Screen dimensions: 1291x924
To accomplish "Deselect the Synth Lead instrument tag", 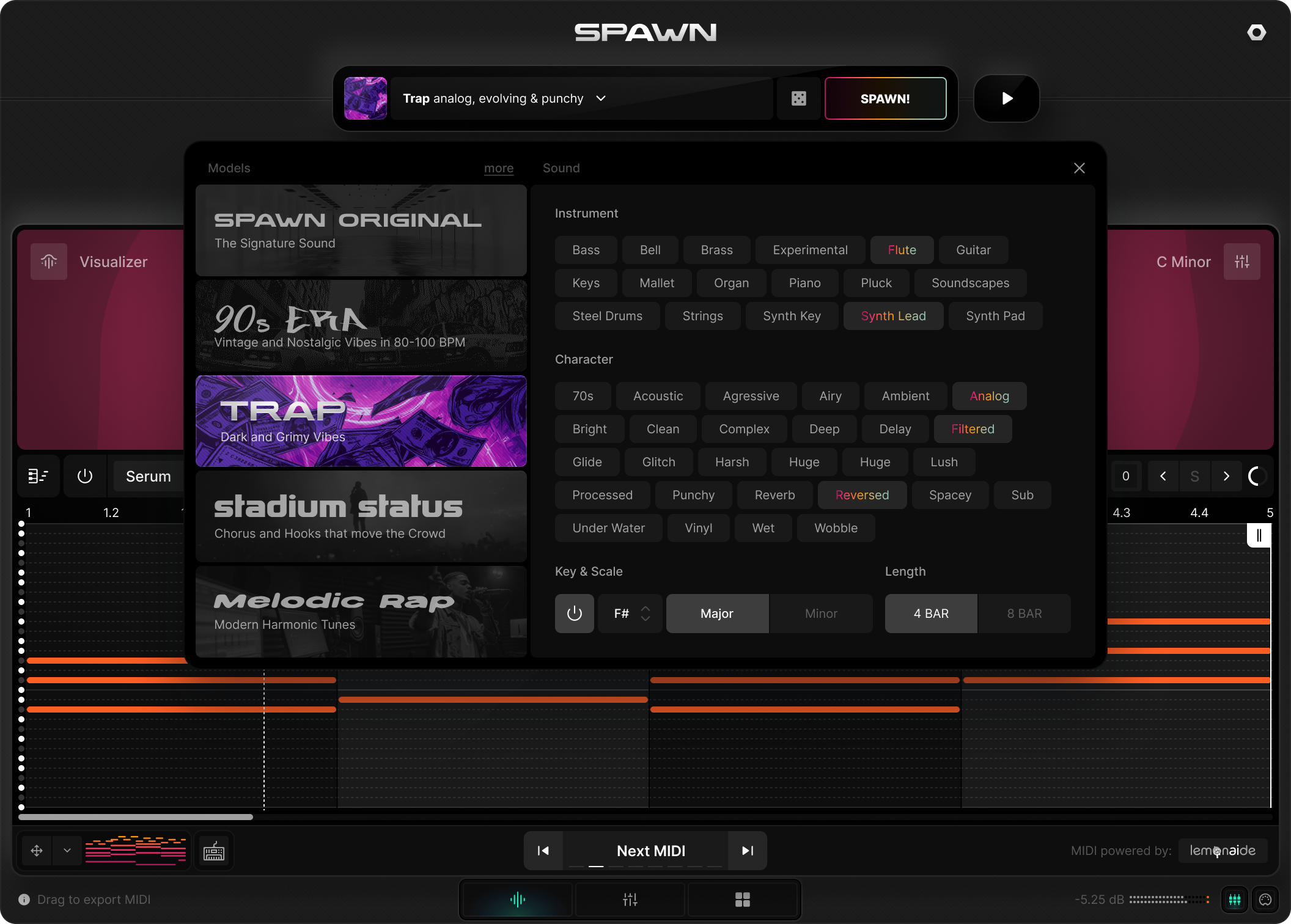I will (893, 316).
